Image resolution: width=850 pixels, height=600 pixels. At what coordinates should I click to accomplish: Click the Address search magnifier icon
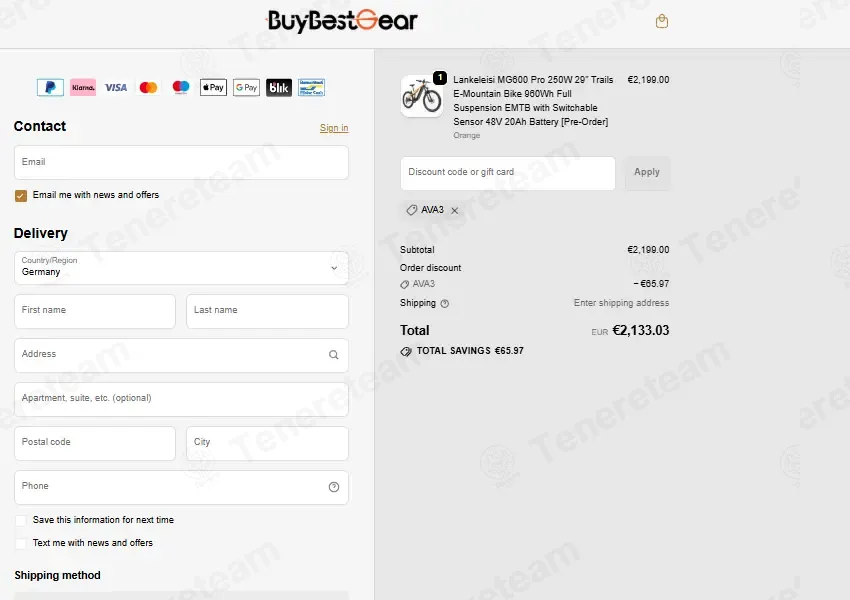333,355
